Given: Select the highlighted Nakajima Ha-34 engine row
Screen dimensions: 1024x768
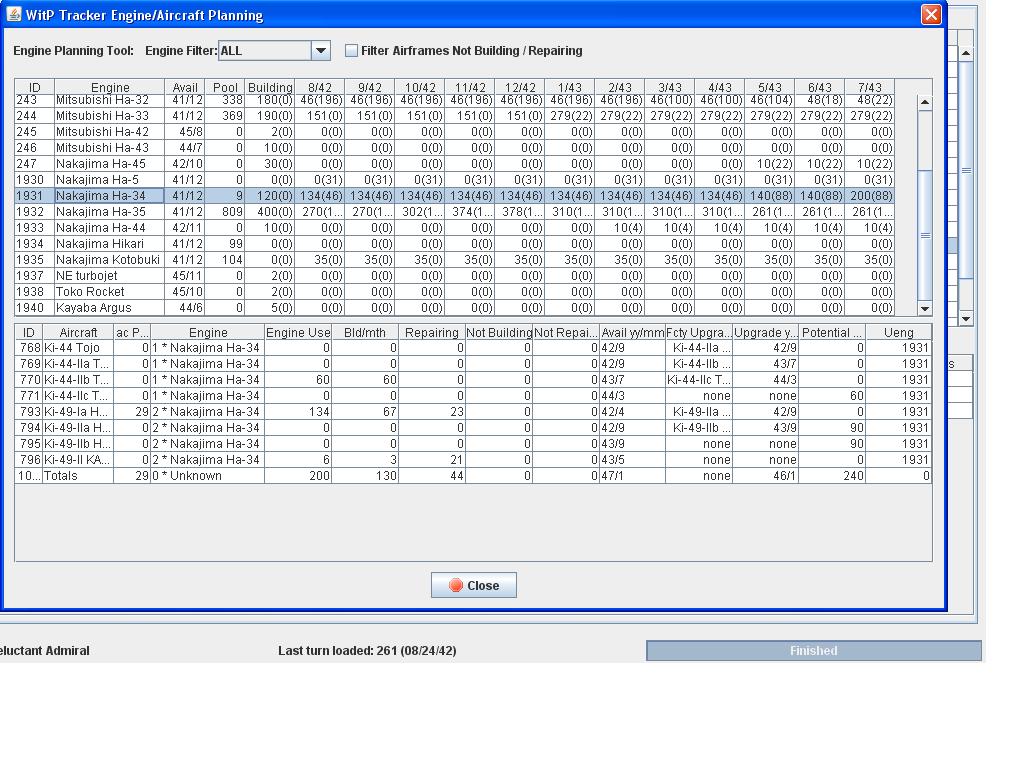Looking at the screenshot, I should [455, 196].
